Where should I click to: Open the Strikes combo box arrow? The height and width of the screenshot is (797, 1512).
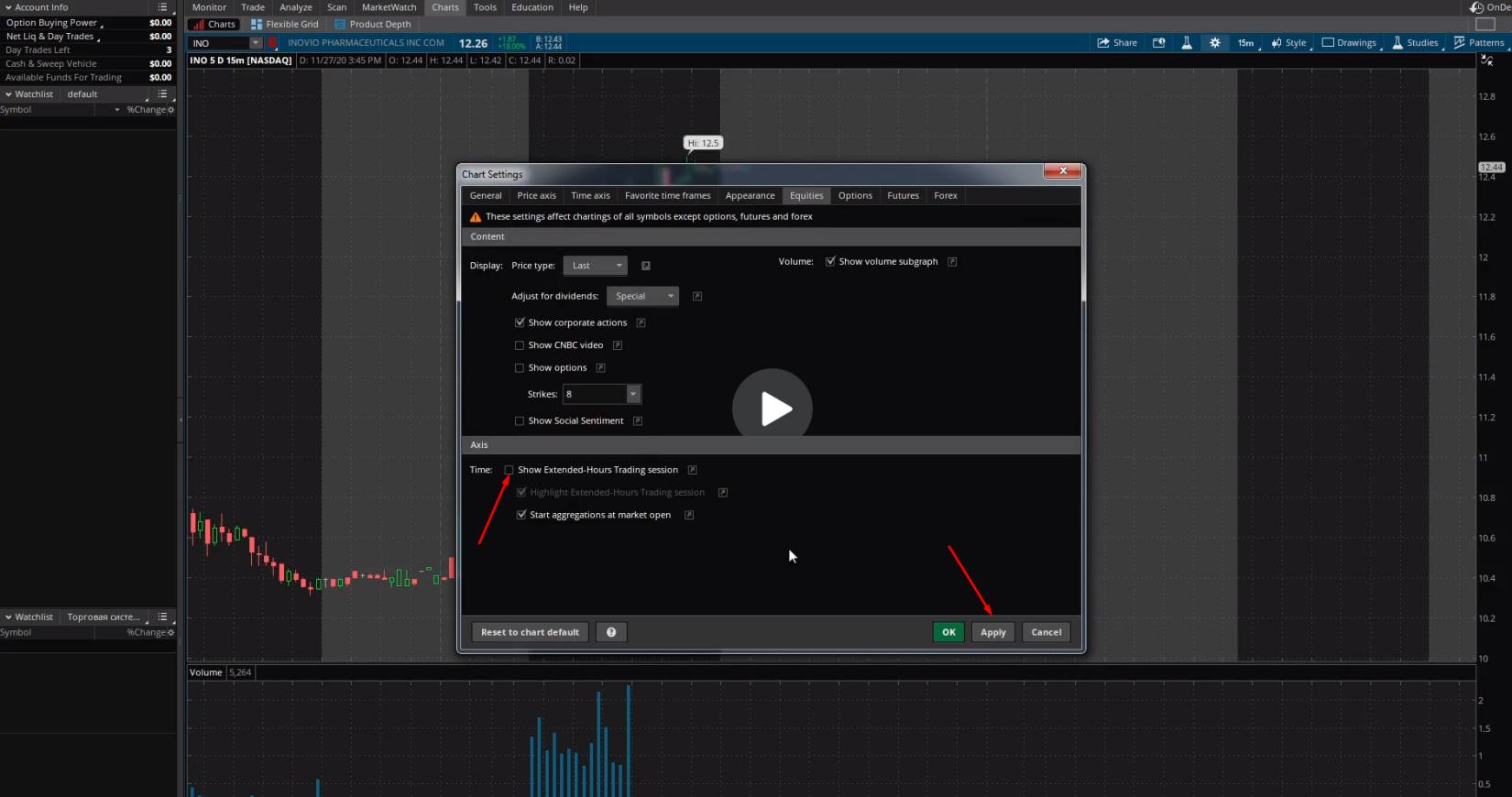(x=632, y=394)
